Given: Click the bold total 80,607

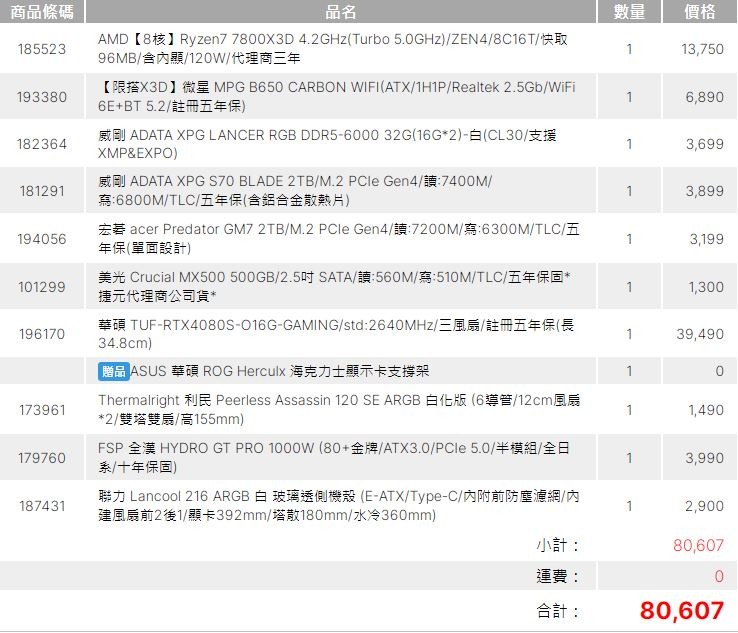Looking at the screenshot, I should [x=682, y=611].
